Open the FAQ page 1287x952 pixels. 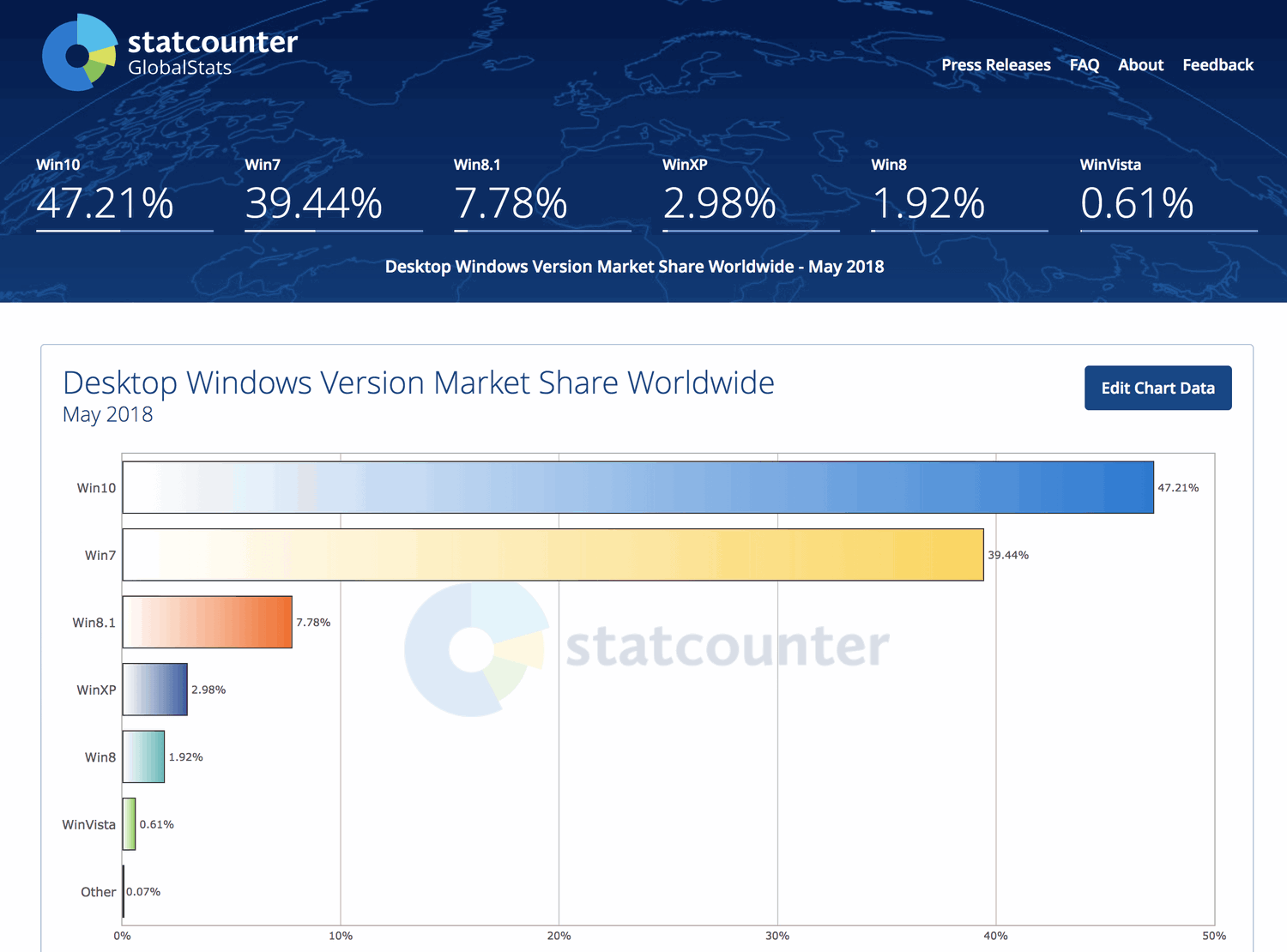tap(1084, 64)
